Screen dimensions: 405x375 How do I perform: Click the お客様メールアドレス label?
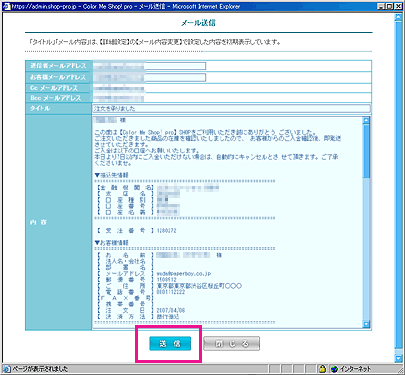point(58,77)
